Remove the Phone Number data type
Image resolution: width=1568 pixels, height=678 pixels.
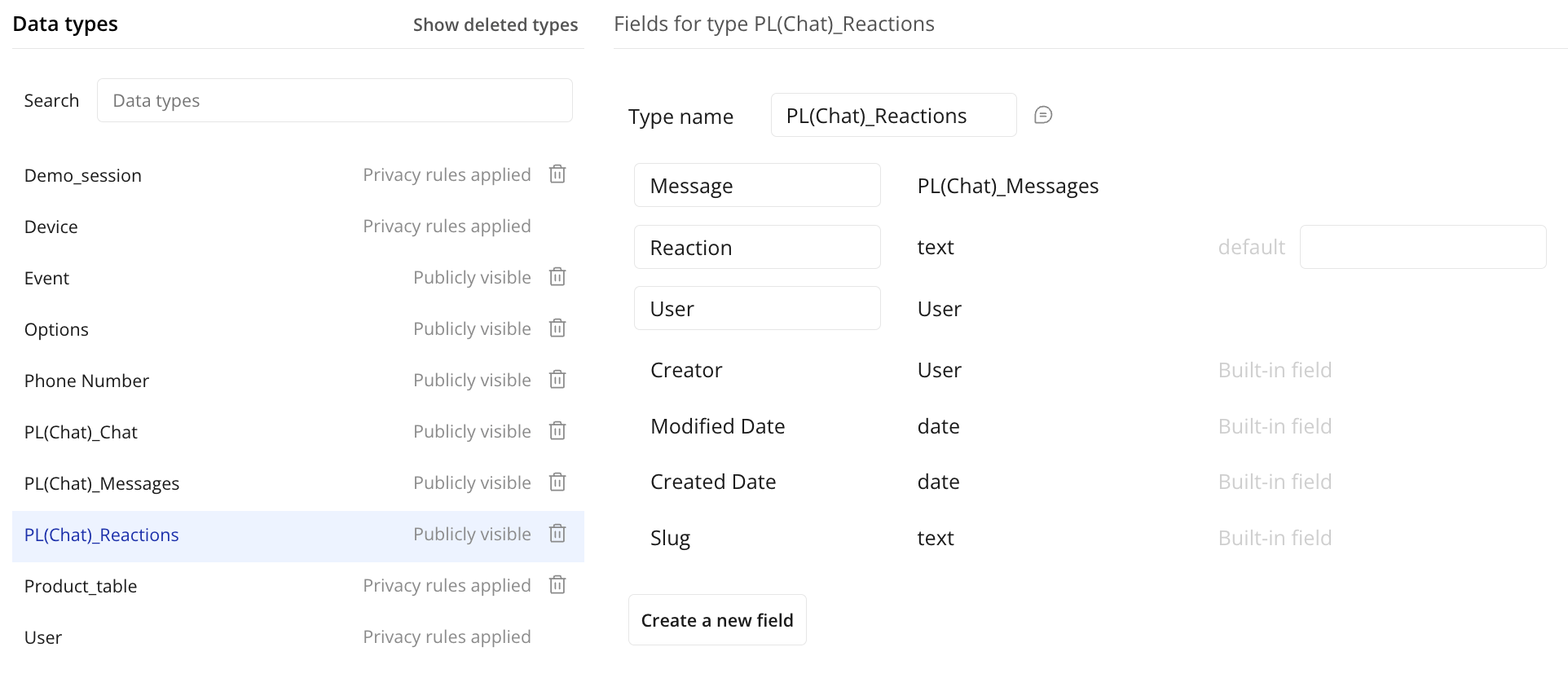click(557, 380)
